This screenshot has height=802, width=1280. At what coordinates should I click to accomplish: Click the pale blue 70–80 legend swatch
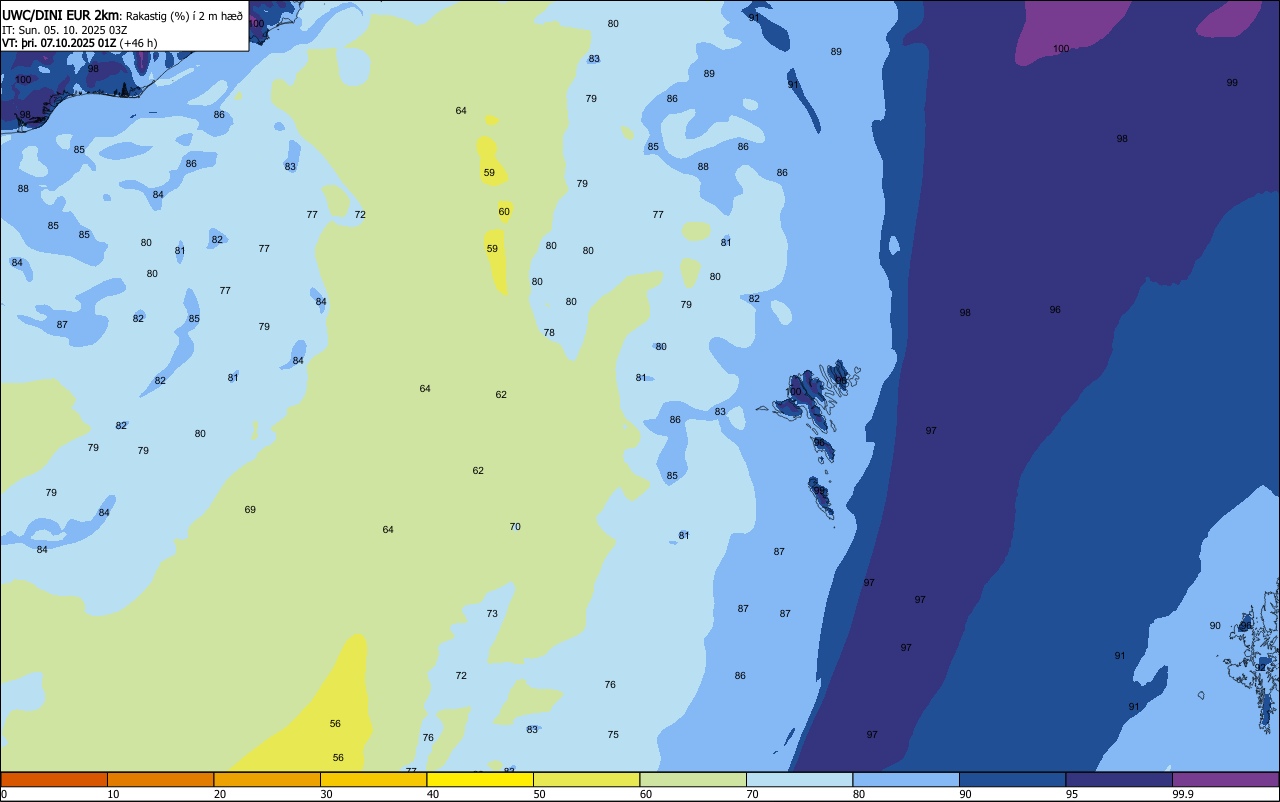pyautogui.click(x=799, y=779)
